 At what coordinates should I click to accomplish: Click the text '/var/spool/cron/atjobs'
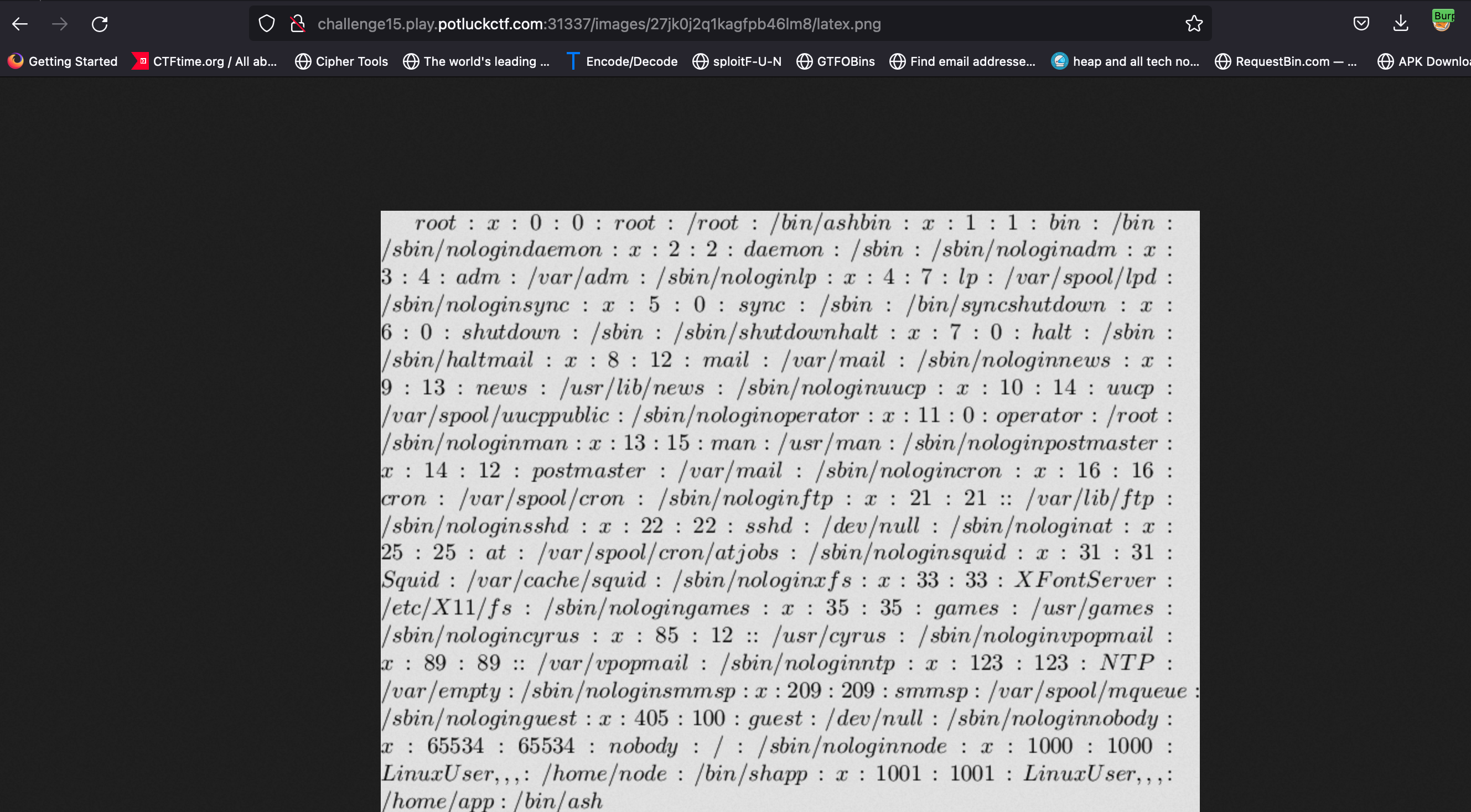click(x=658, y=553)
